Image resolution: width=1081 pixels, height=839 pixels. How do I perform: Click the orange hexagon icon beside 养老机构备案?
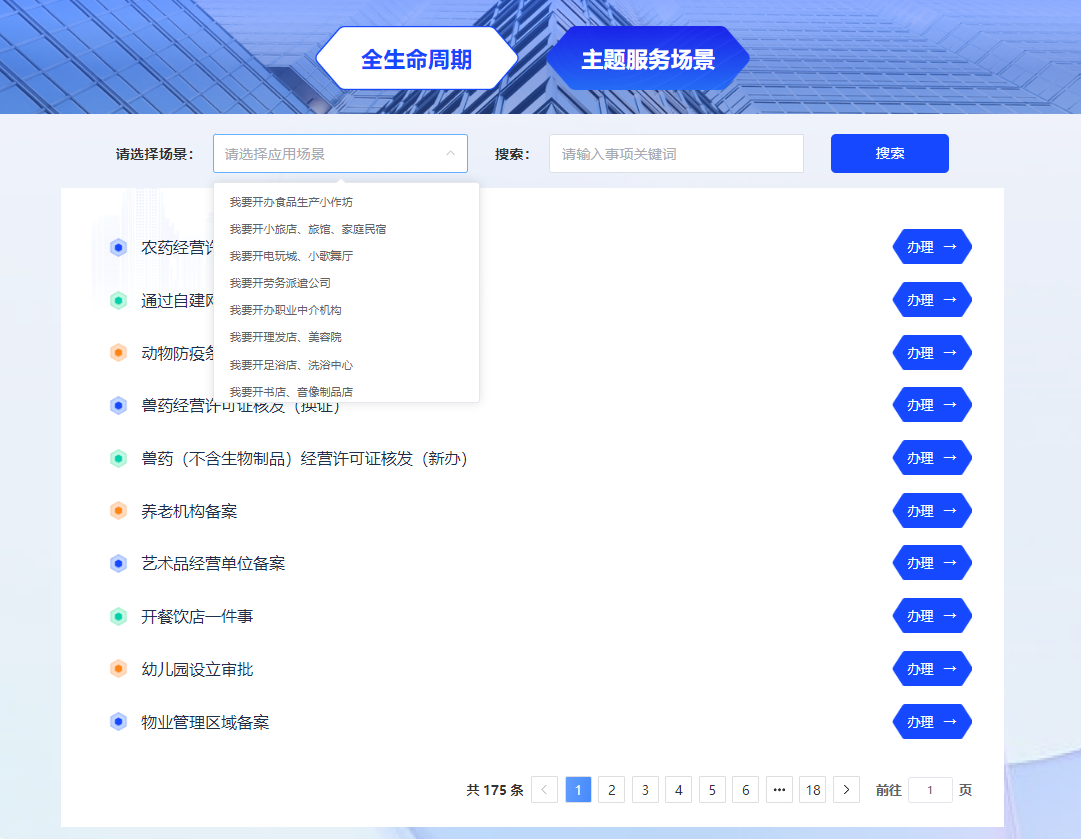(118, 511)
